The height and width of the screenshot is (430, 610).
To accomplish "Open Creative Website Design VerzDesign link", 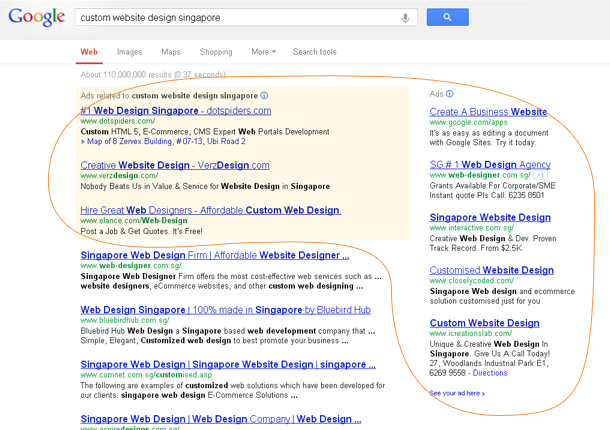I will tap(174, 165).
